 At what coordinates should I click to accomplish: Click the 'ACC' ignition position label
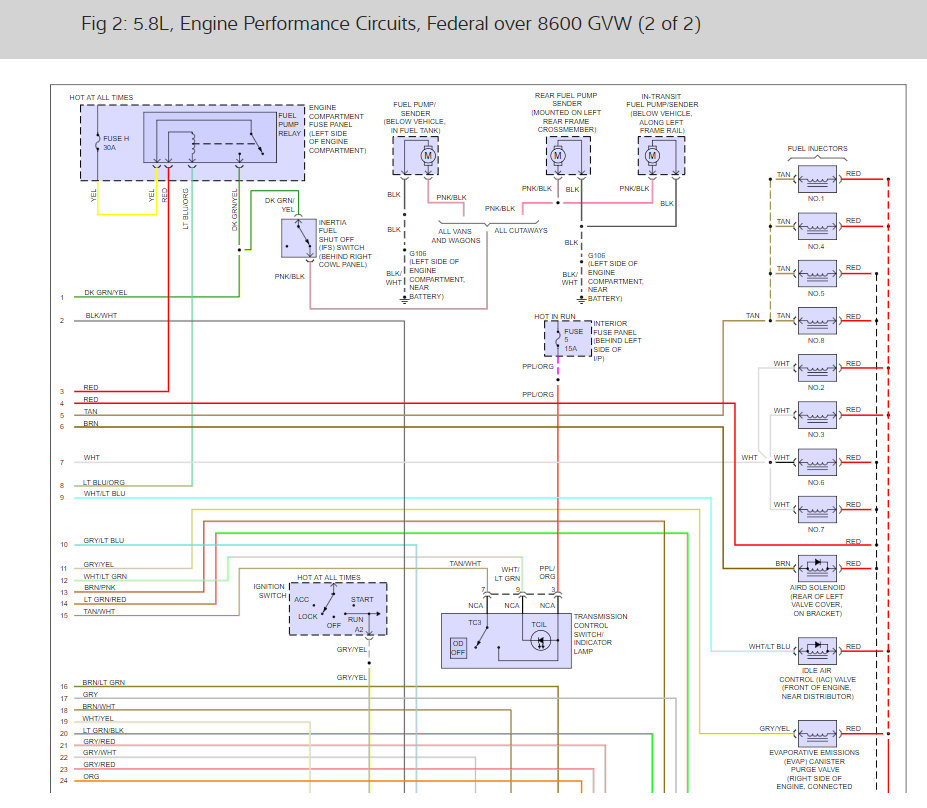pos(302,599)
